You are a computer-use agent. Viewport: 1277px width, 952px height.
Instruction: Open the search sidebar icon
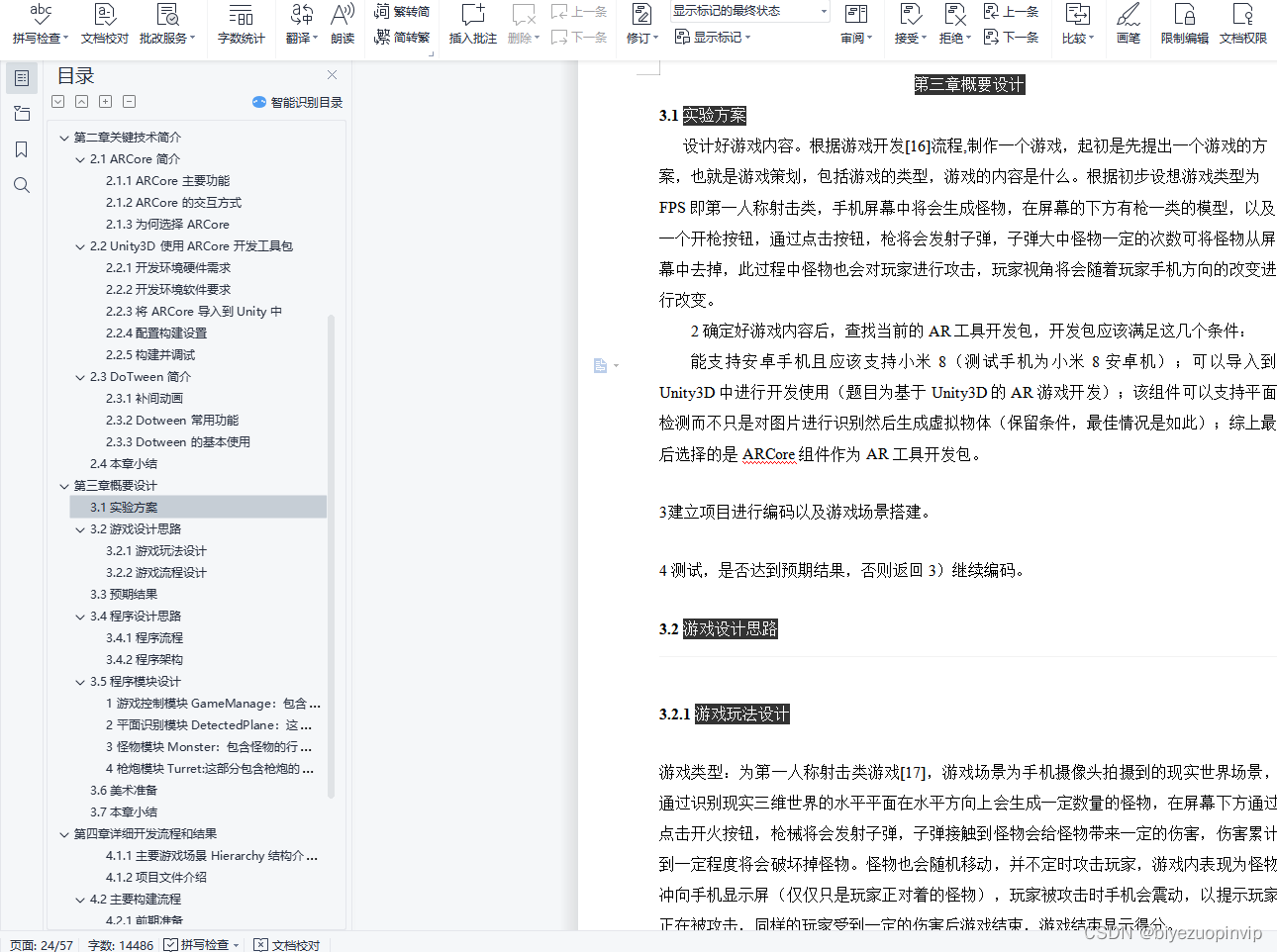click(x=22, y=185)
